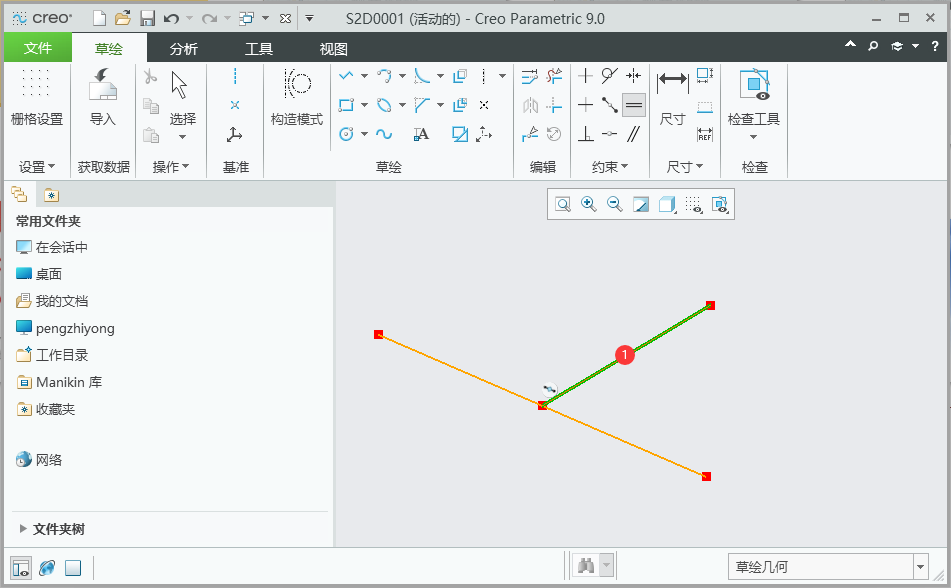The image size is (951, 588).
Task: Switch to the 视图 tab
Action: [x=334, y=49]
